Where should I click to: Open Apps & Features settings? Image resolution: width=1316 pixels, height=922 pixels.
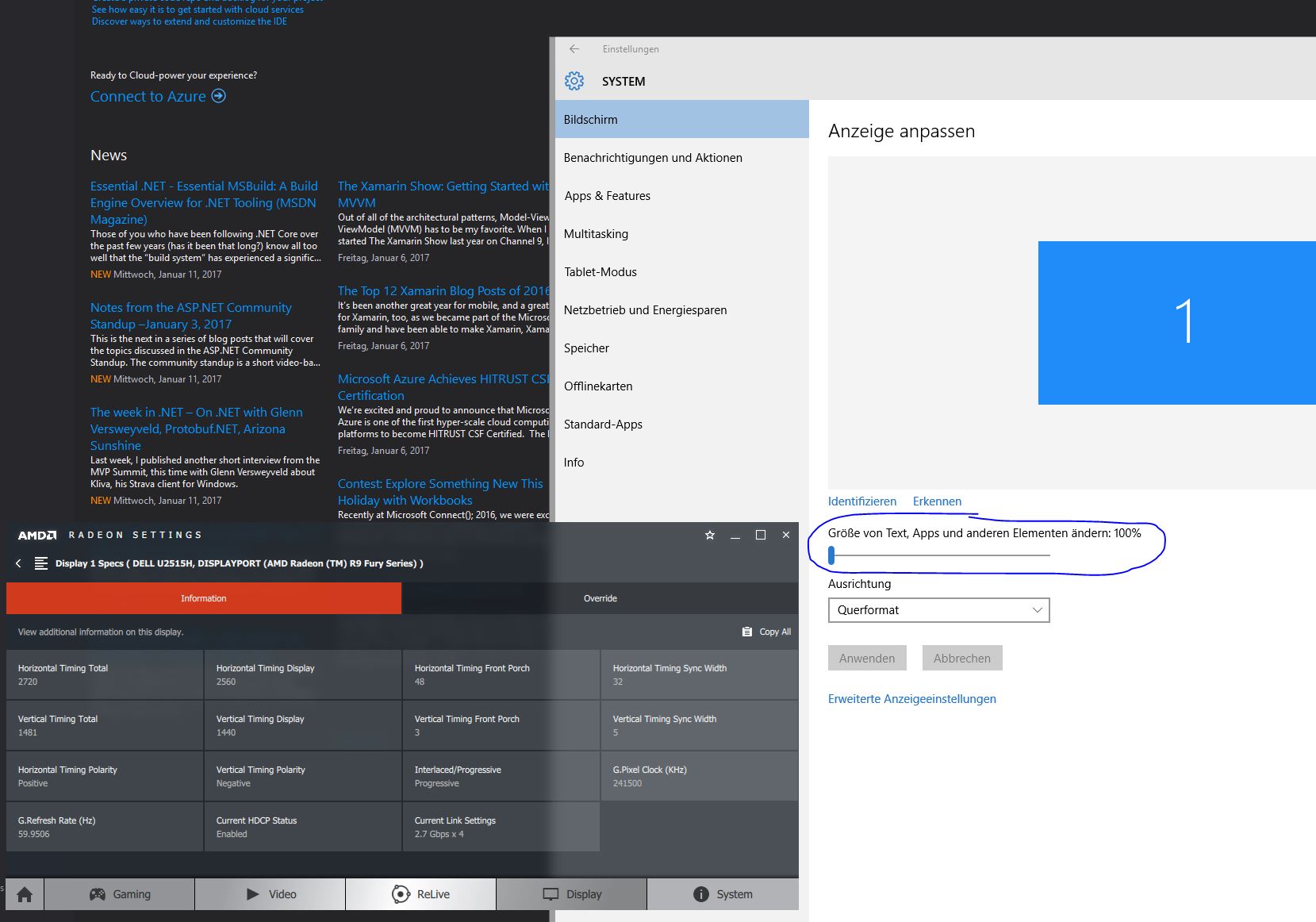pos(682,195)
